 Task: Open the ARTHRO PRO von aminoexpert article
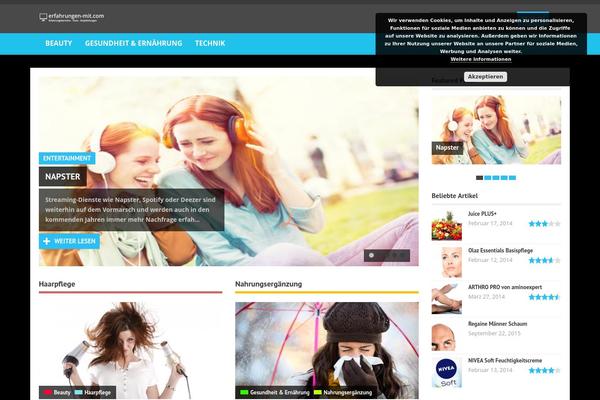(x=505, y=287)
